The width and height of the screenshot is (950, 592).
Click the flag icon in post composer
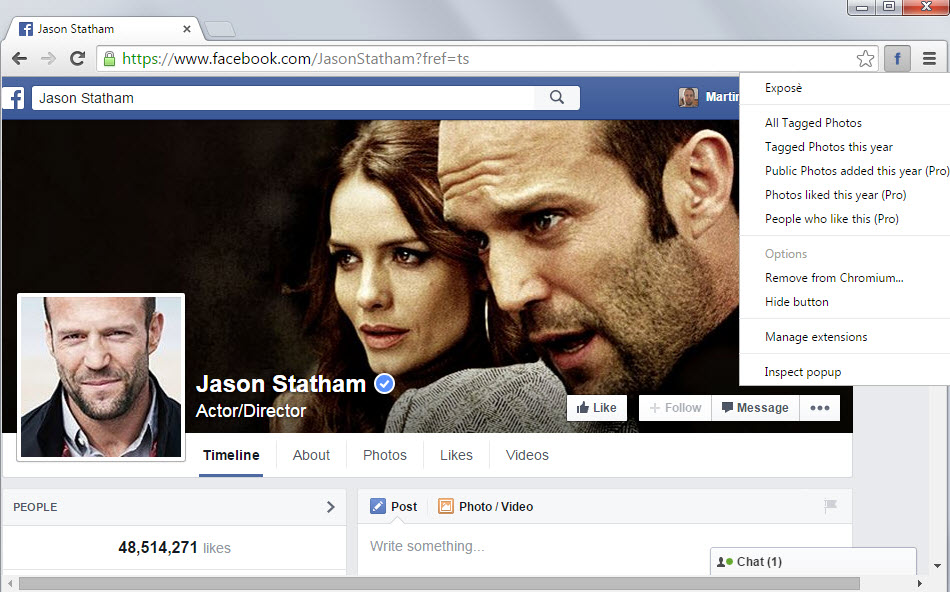pos(830,505)
